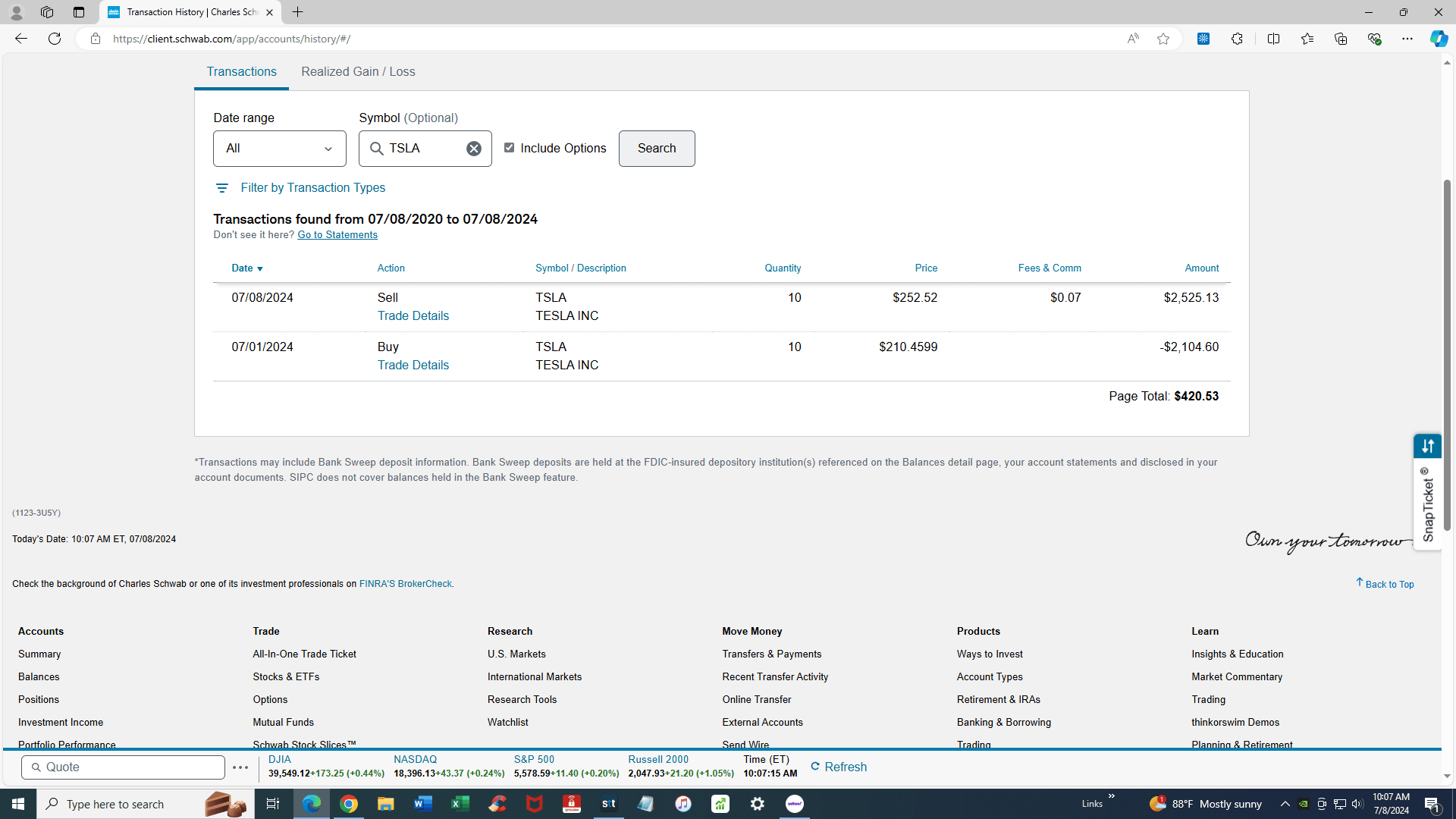The height and width of the screenshot is (819, 1456).
Task: Click the page vertical scrollbar thumb
Action: (x=1447, y=356)
